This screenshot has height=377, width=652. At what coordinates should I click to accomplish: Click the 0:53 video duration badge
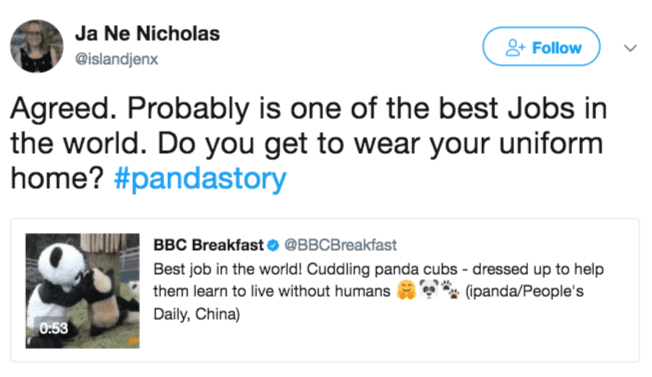click(x=54, y=328)
